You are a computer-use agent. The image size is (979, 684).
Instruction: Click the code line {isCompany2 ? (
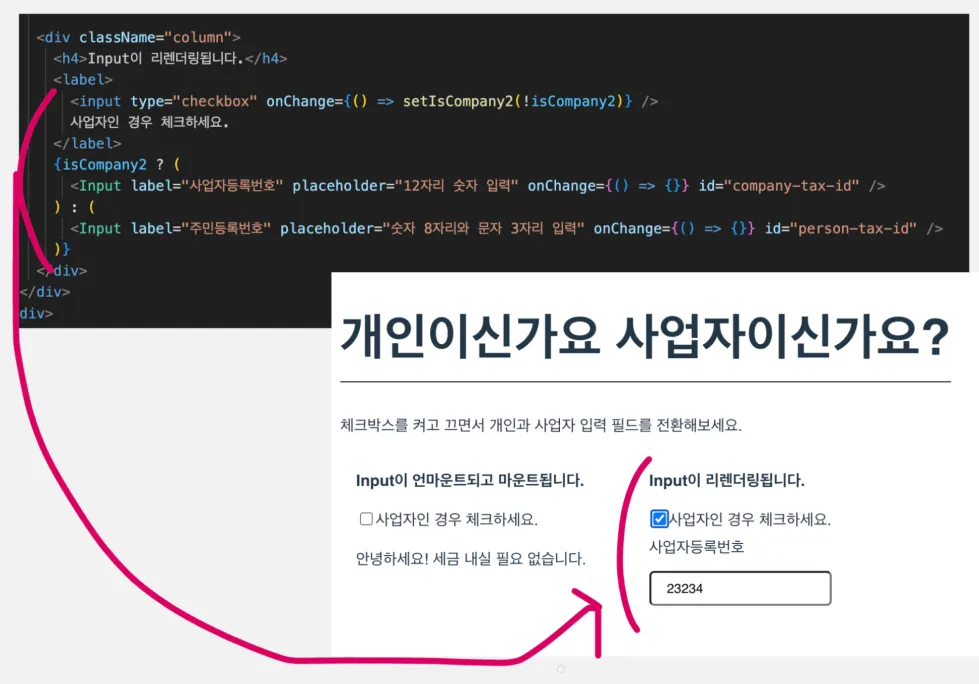coord(117,165)
